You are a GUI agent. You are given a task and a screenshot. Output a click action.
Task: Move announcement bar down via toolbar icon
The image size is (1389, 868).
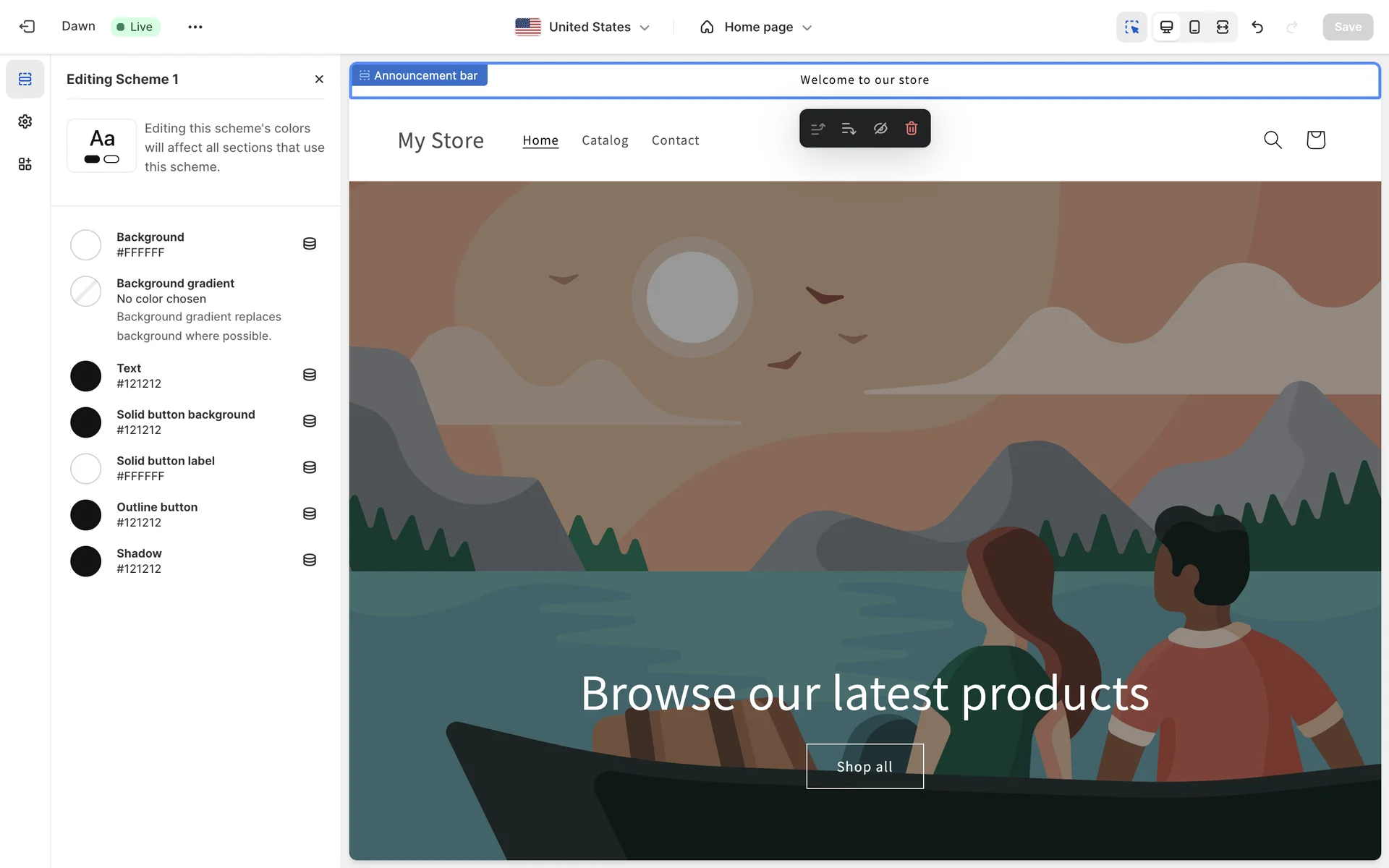point(849,129)
